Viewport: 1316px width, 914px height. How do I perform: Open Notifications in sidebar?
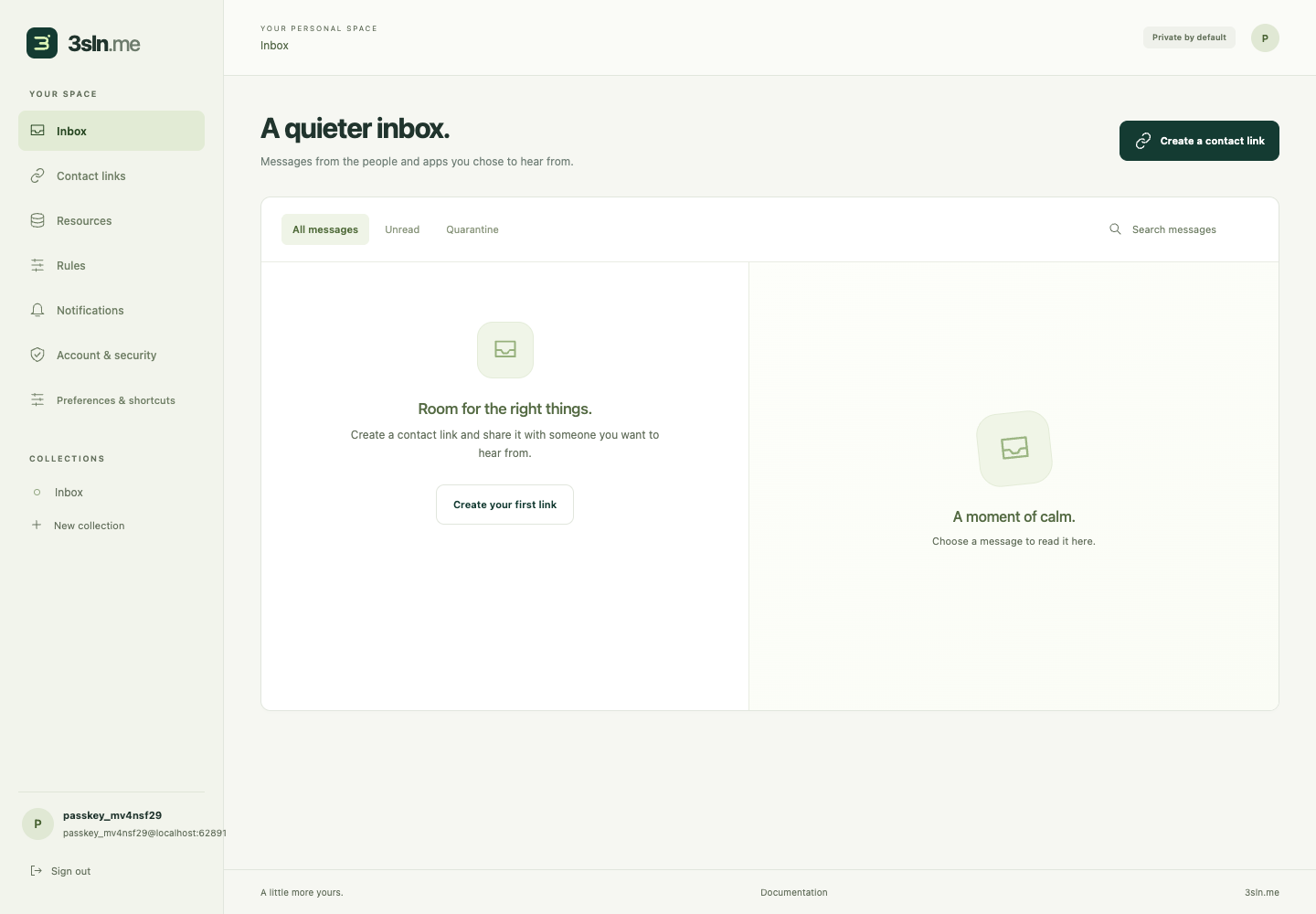coord(111,310)
